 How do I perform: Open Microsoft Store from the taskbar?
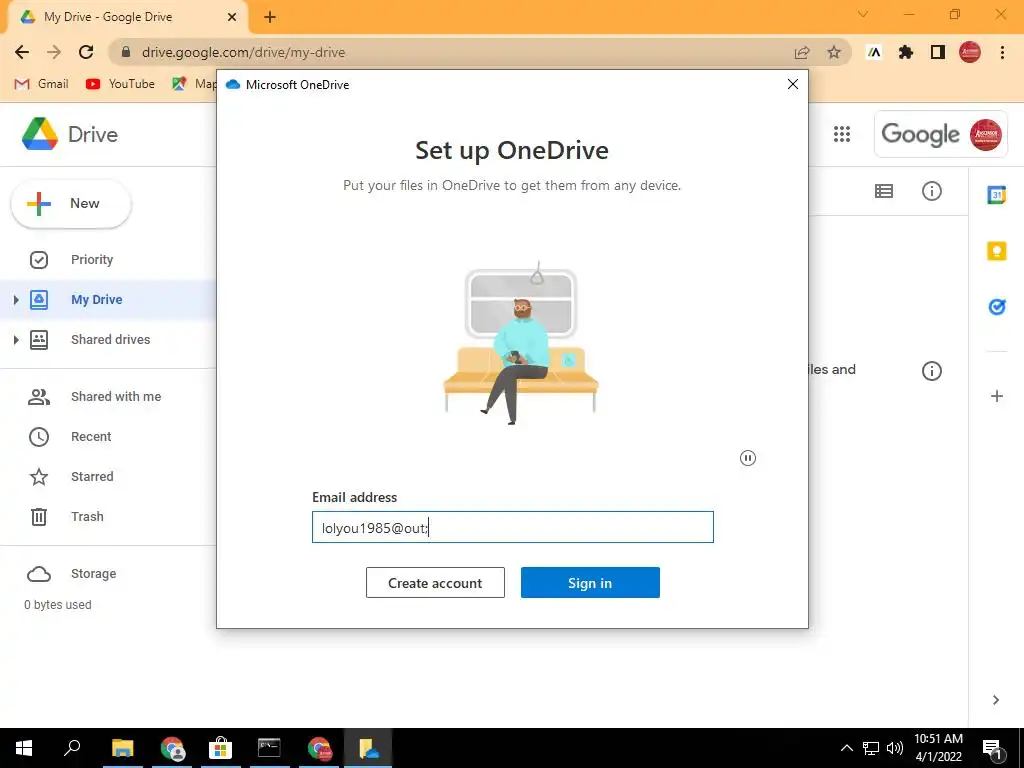(221, 748)
